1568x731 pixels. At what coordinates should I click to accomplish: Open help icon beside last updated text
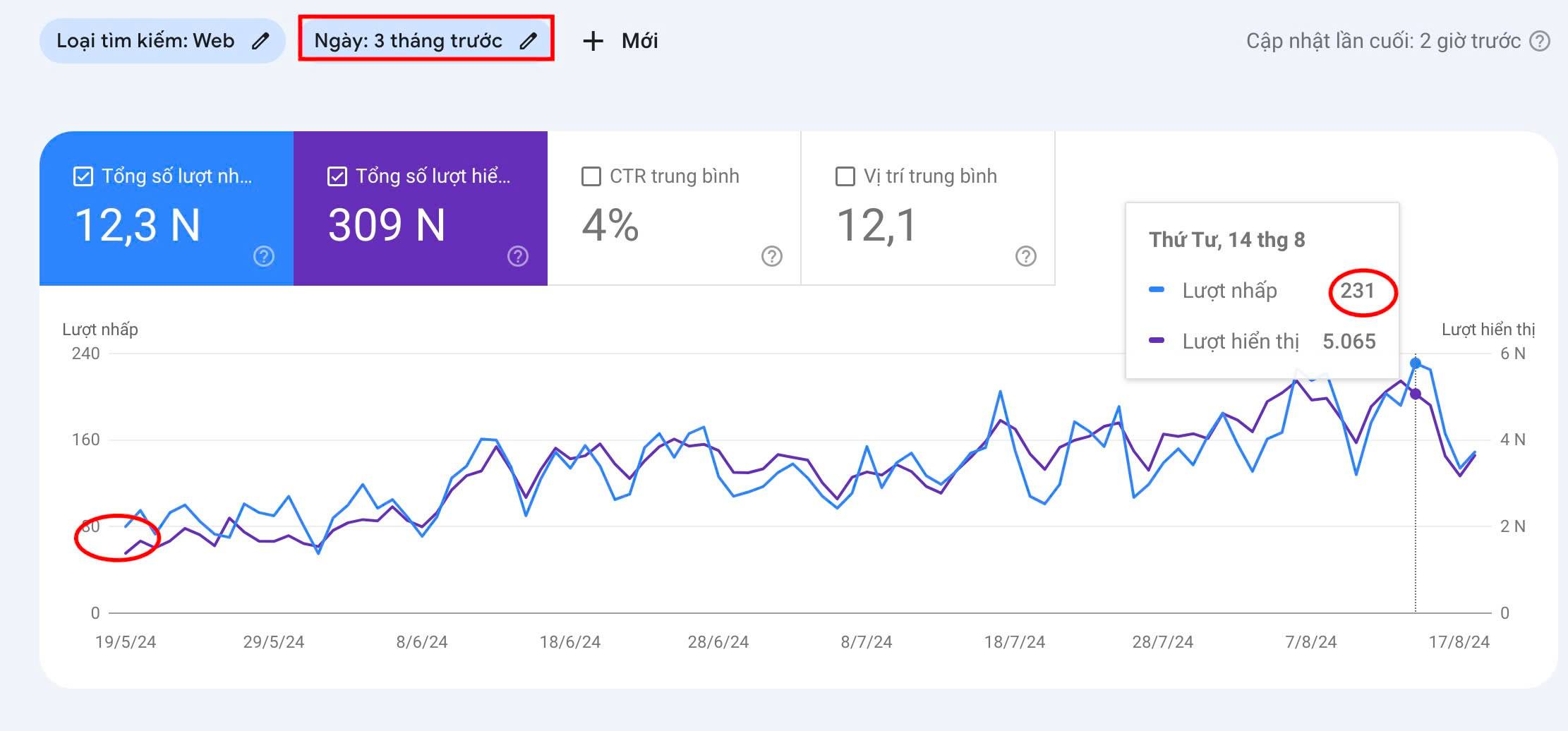[x=1540, y=41]
